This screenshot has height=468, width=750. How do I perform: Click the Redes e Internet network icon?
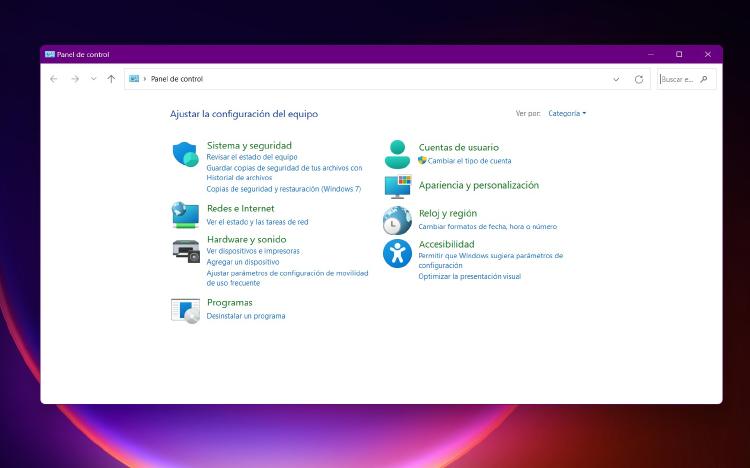(186, 215)
